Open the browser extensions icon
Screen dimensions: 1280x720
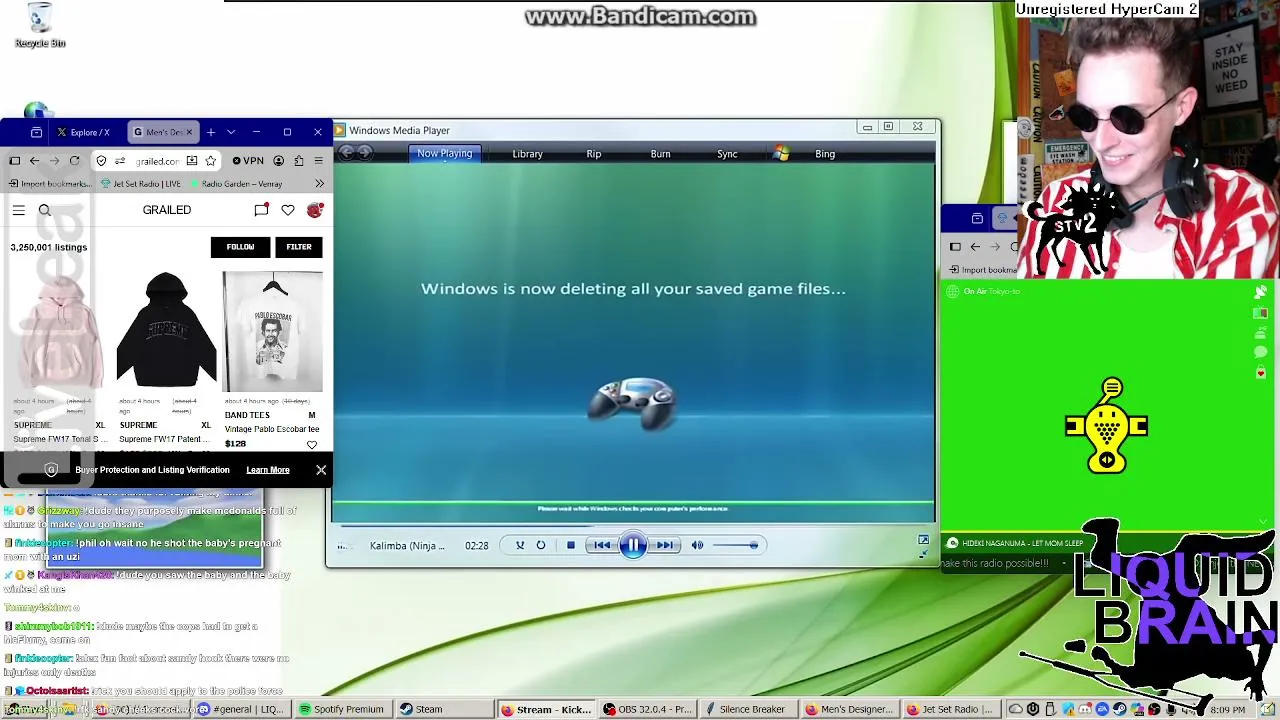(299, 161)
